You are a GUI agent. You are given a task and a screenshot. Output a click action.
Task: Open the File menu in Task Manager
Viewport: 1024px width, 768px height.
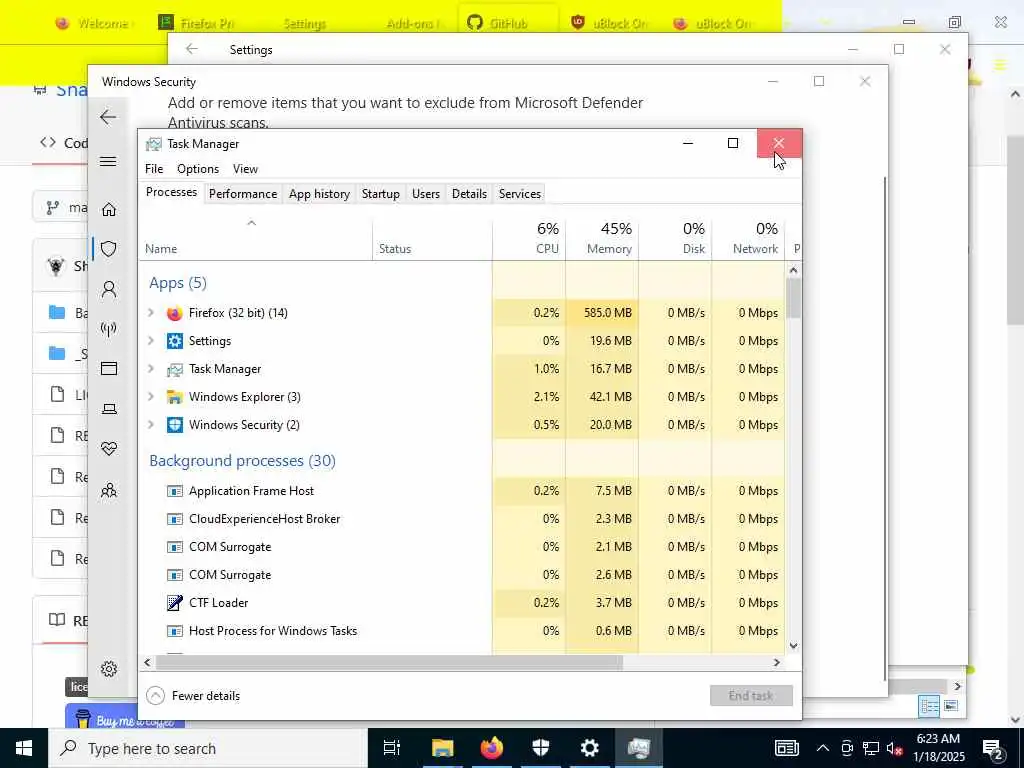154,169
